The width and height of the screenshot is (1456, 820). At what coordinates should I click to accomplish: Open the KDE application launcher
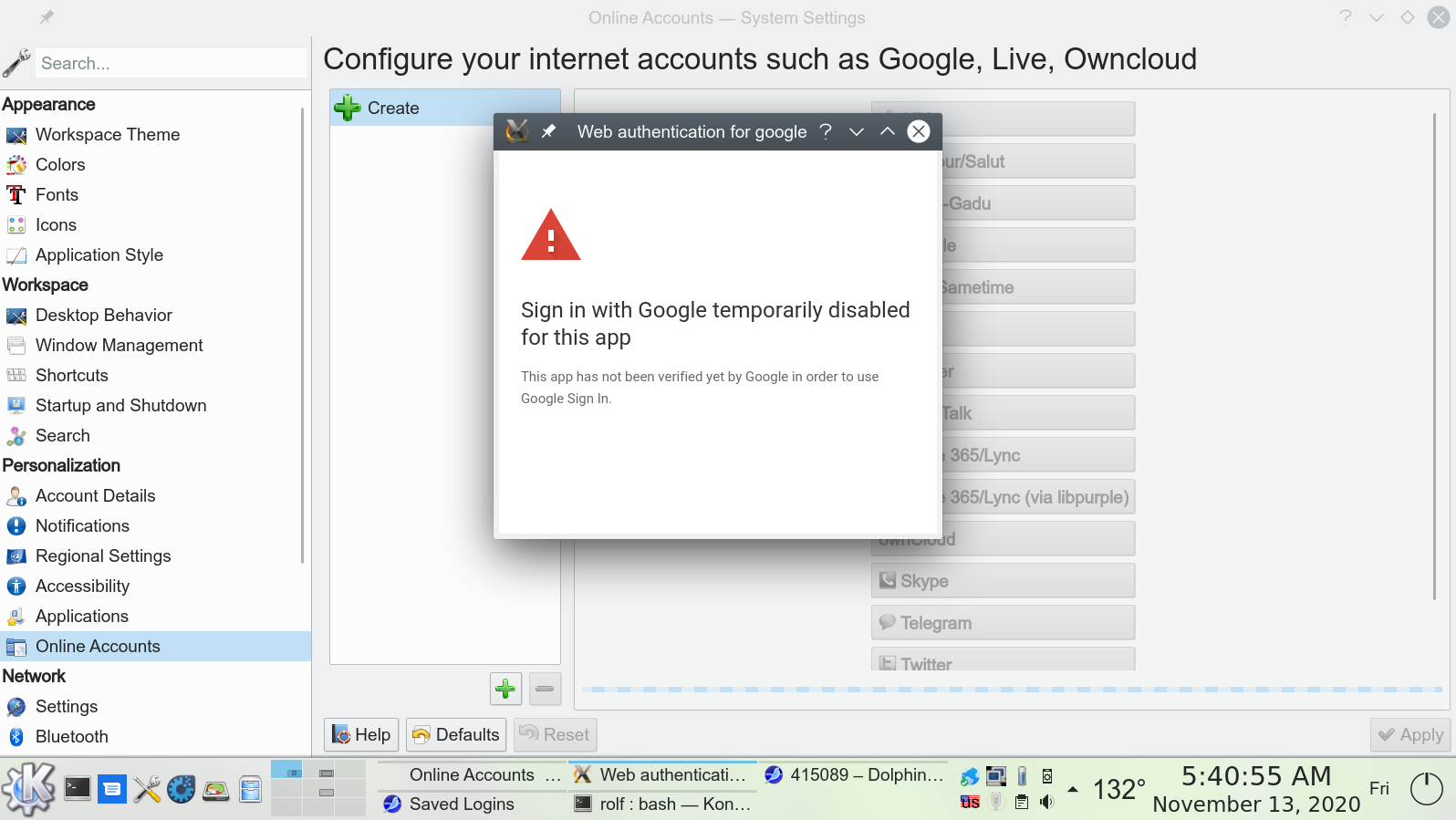pos(28,789)
